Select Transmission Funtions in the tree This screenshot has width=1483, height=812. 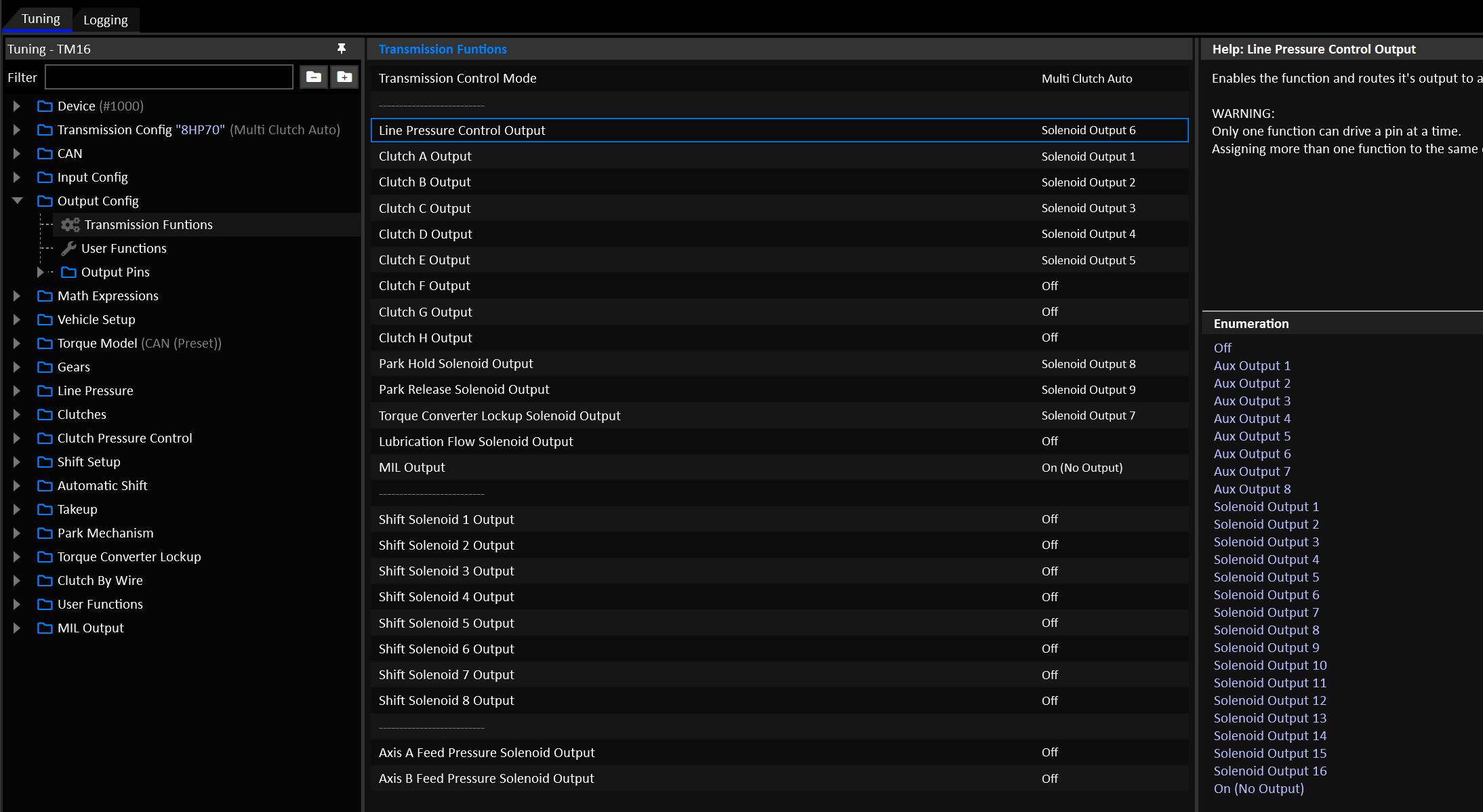148,224
